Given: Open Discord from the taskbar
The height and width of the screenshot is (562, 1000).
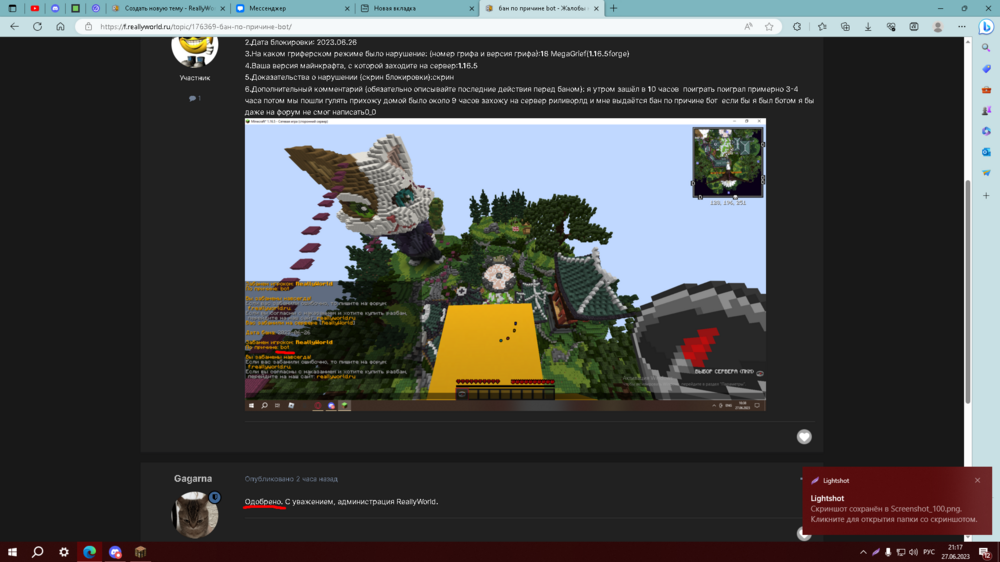Looking at the screenshot, I should tap(115, 552).
